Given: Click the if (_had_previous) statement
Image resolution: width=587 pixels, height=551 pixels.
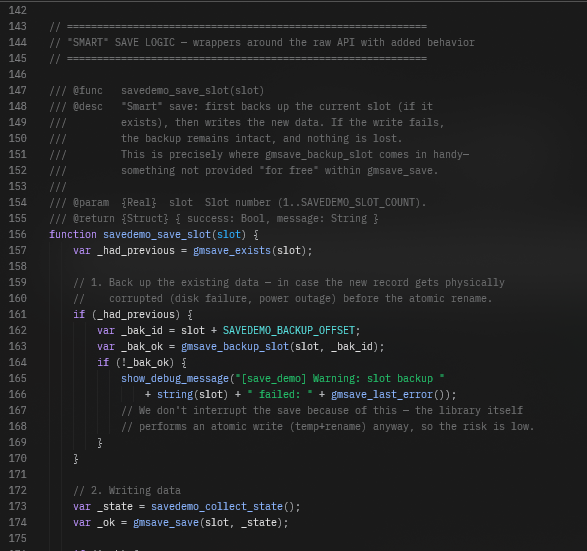Looking at the screenshot, I should pos(133,314).
